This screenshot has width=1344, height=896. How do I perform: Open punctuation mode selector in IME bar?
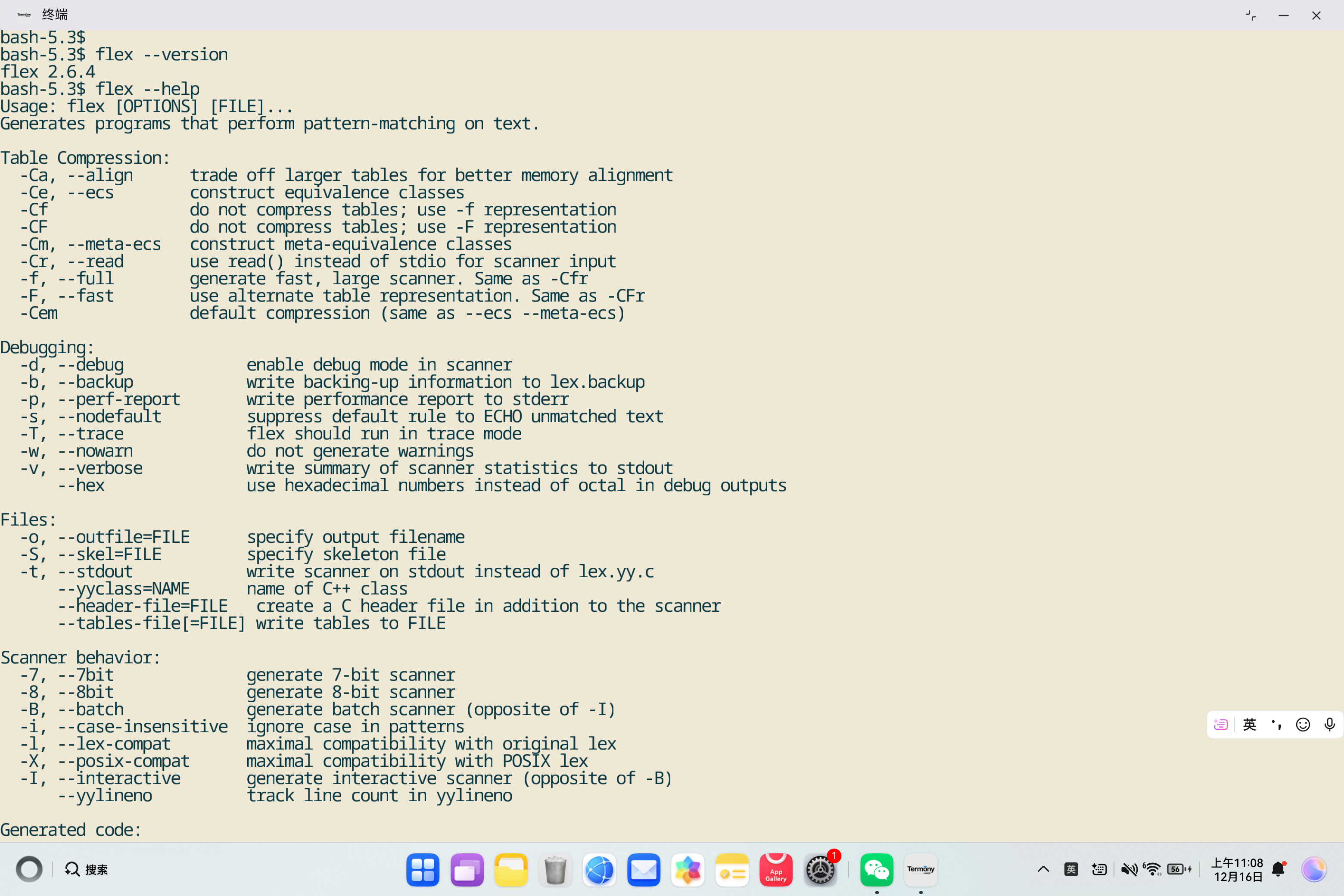1276,725
